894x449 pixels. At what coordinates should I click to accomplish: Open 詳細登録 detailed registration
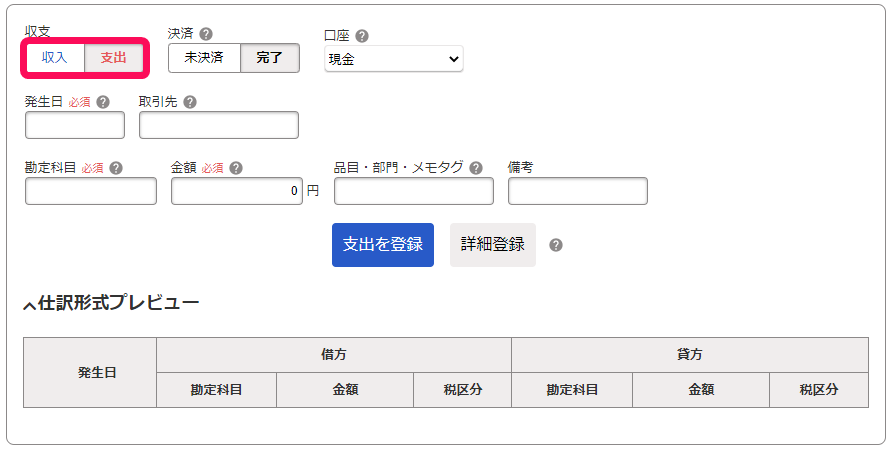[492, 245]
